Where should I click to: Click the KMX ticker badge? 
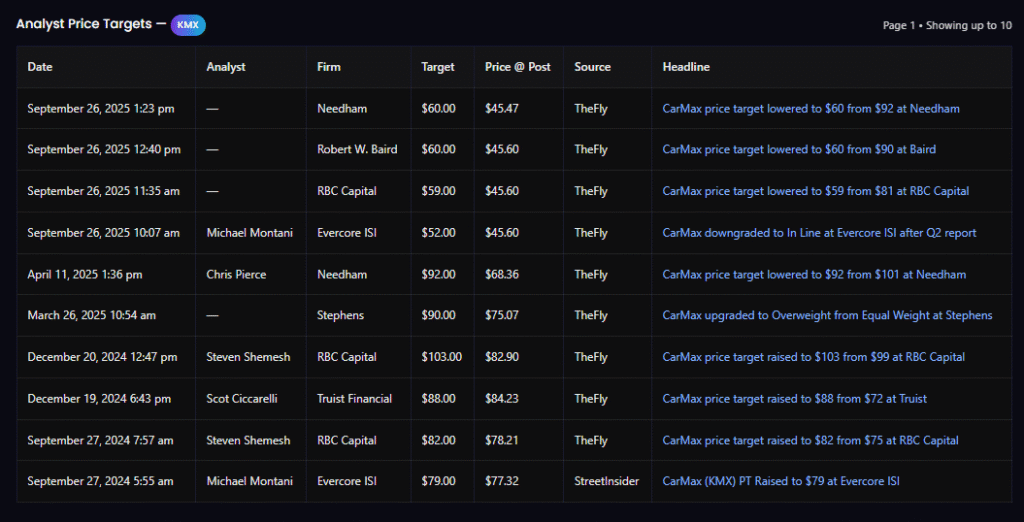pyautogui.click(x=188, y=25)
